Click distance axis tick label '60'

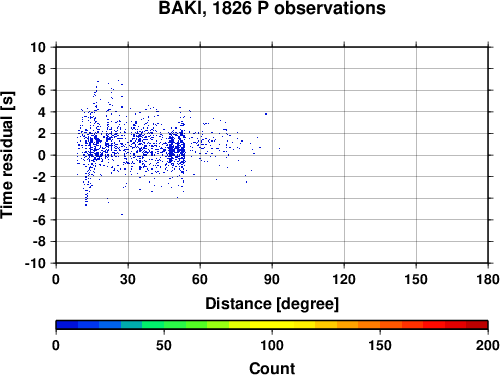[x=200, y=279]
